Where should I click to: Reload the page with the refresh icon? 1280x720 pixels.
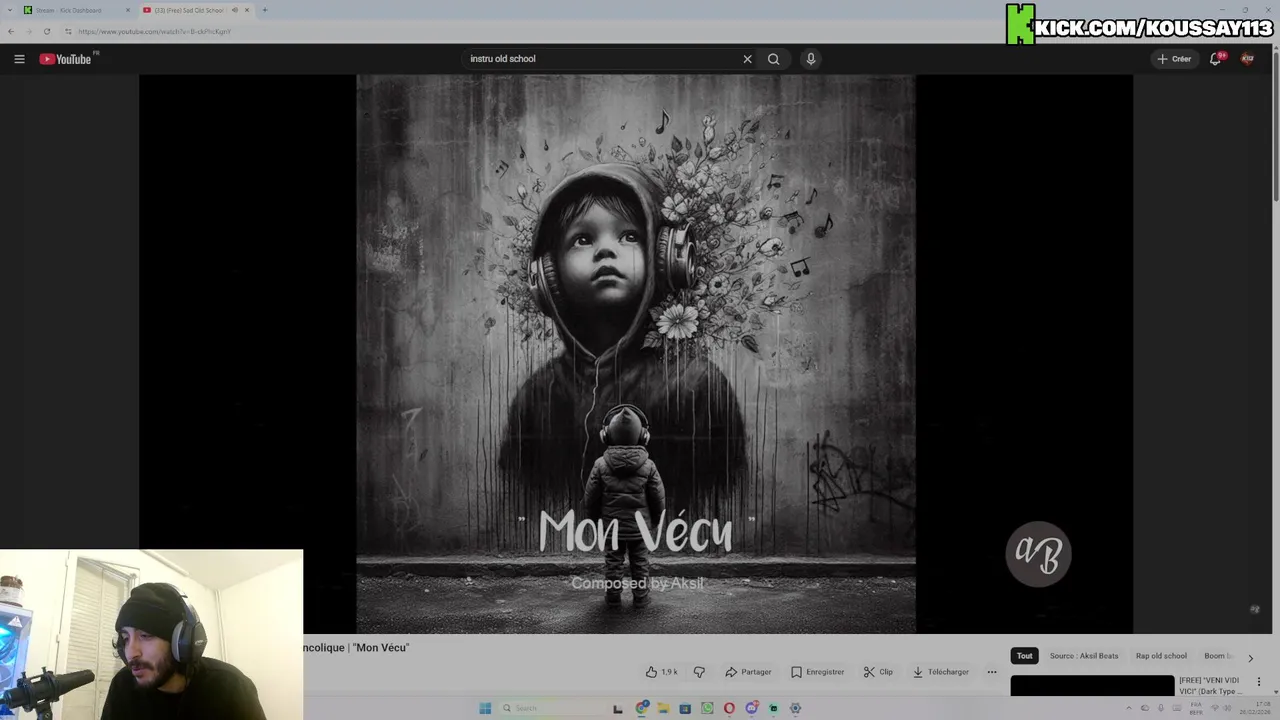point(46,31)
